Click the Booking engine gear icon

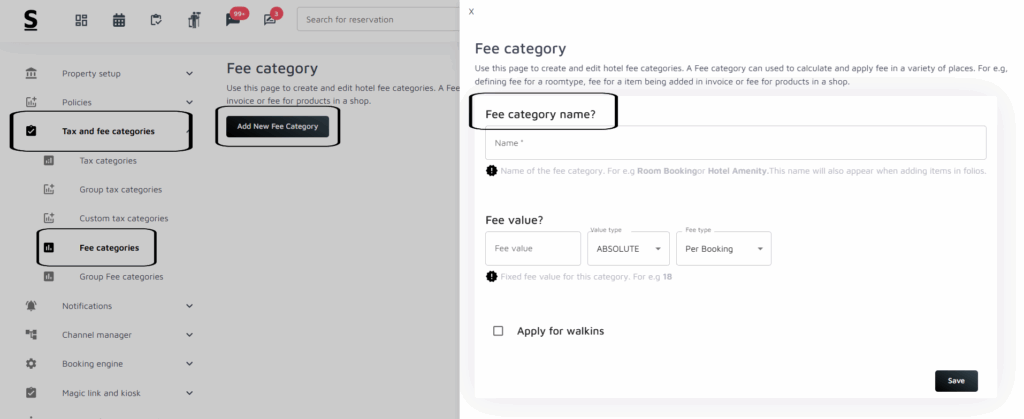tap(31, 364)
